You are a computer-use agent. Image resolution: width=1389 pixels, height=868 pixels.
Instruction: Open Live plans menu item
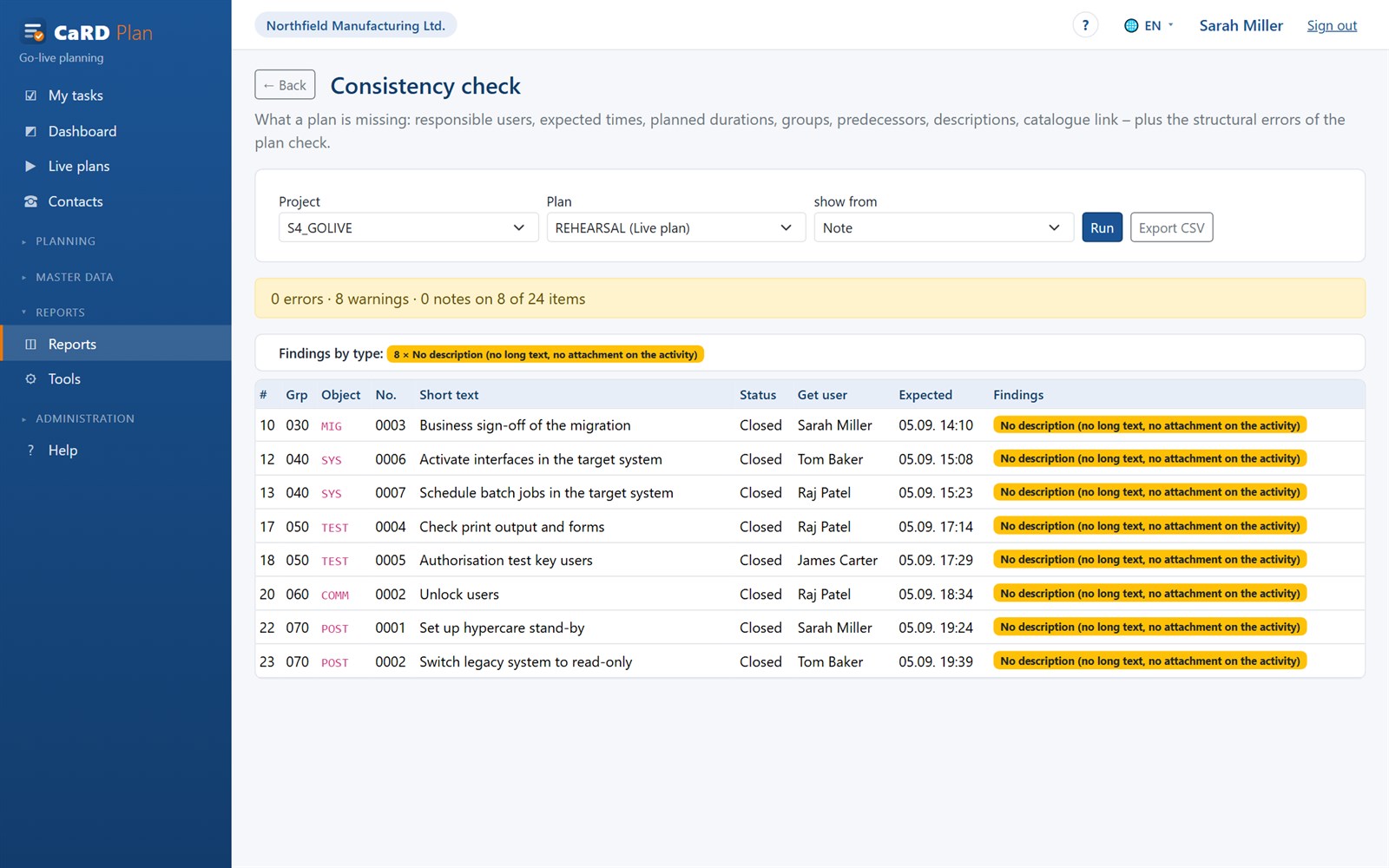[115, 166]
